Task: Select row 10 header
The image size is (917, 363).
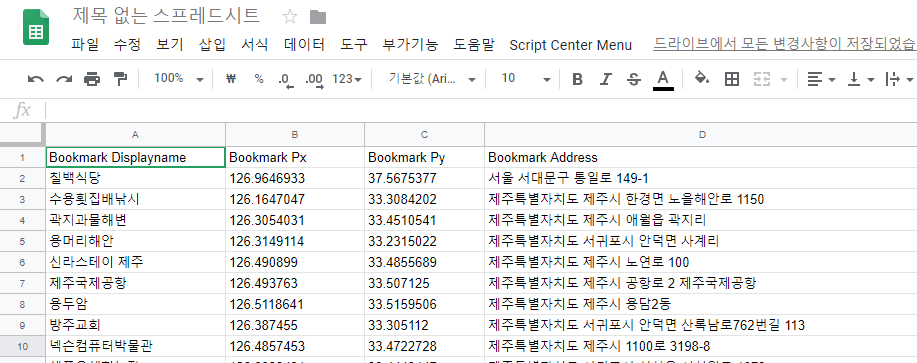Action: click(23, 346)
